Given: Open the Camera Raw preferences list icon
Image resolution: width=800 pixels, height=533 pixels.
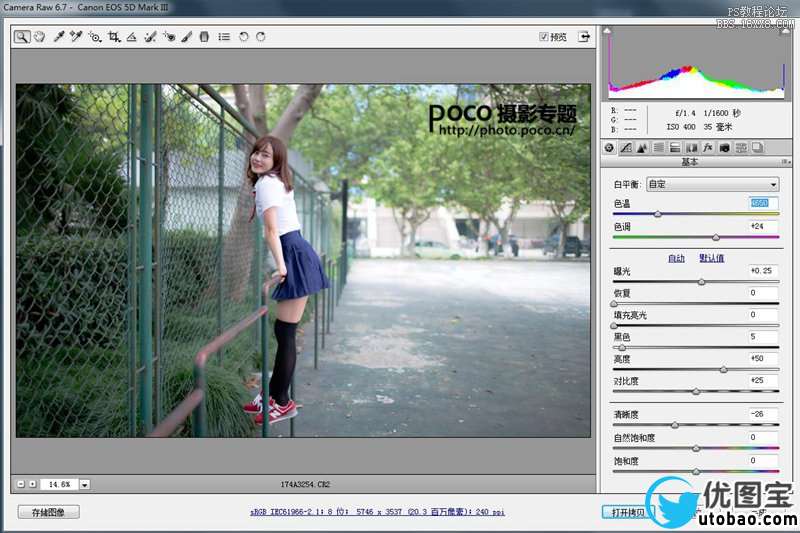Looking at the screenshot, I should [x=224, y=37].
